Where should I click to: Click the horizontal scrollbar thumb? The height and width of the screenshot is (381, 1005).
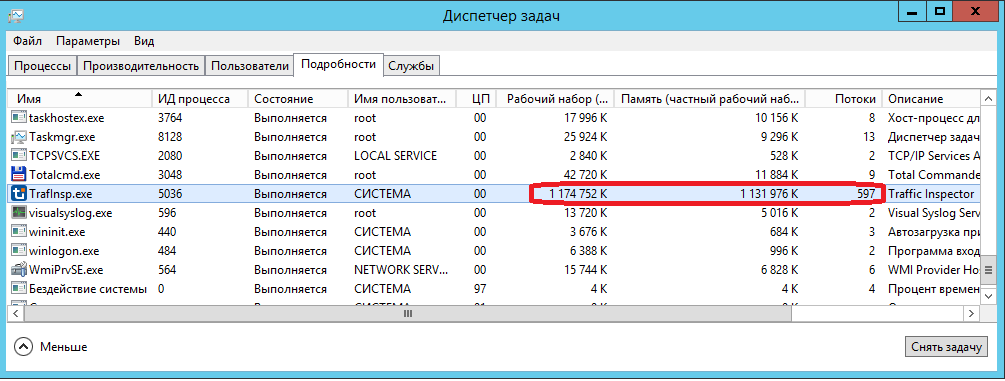[x=407, y=314]
